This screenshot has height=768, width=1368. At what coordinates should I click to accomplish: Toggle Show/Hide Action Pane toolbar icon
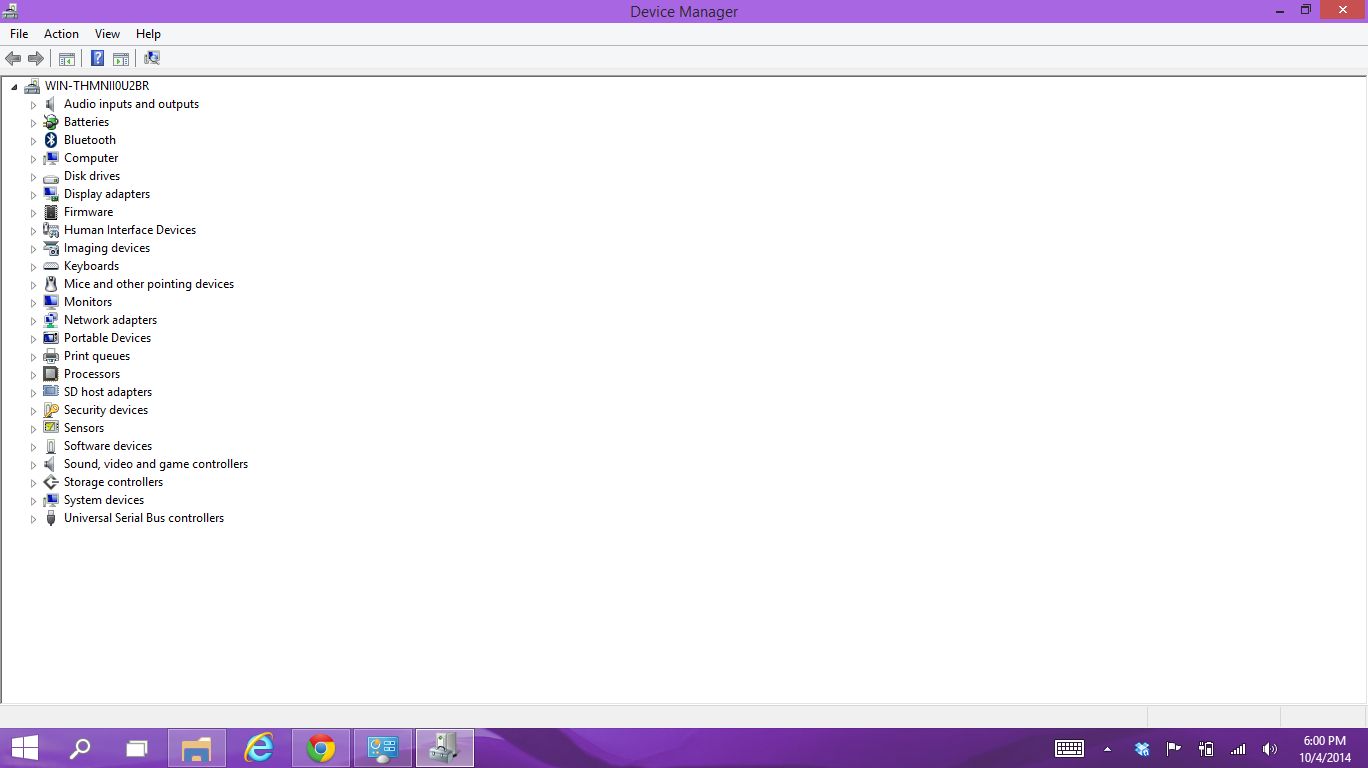click(x=121, y=58)
